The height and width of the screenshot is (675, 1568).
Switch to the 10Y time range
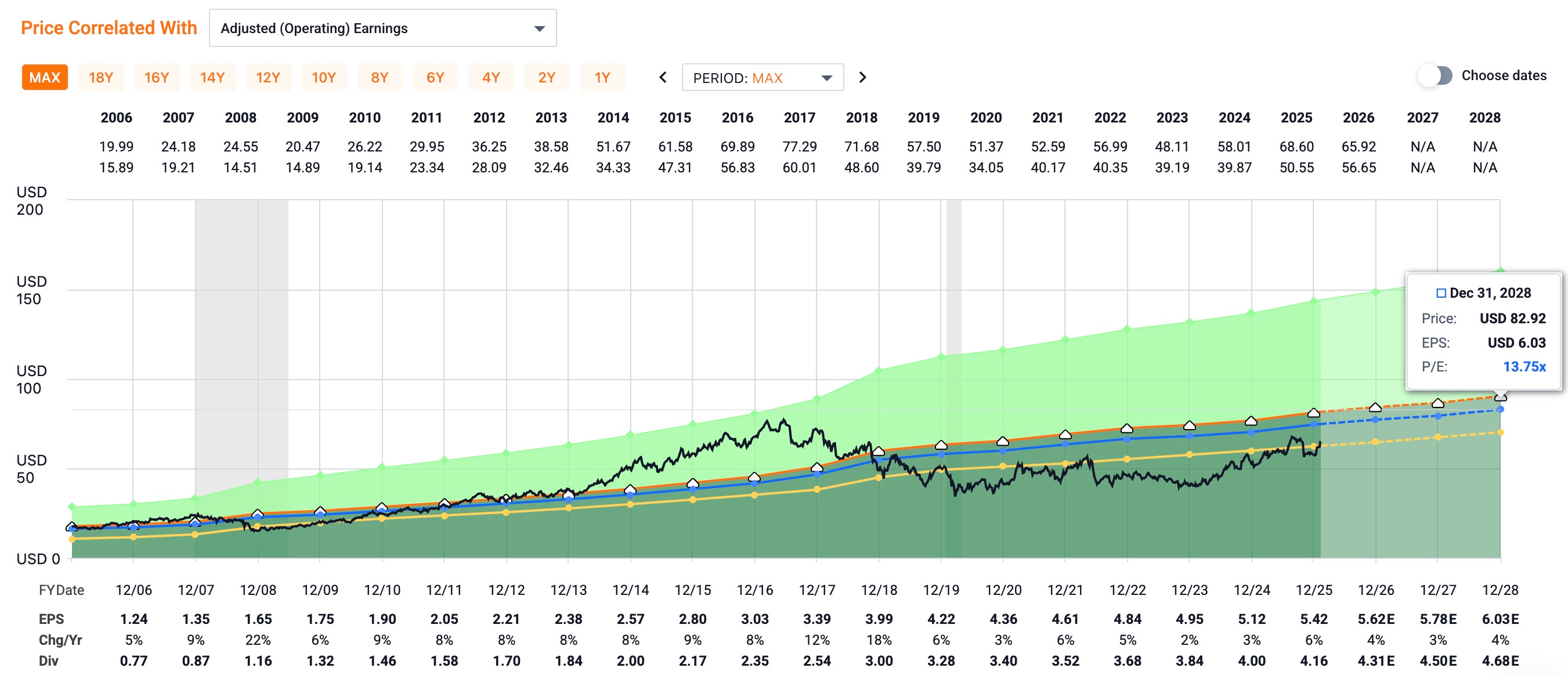coord(323,77)
